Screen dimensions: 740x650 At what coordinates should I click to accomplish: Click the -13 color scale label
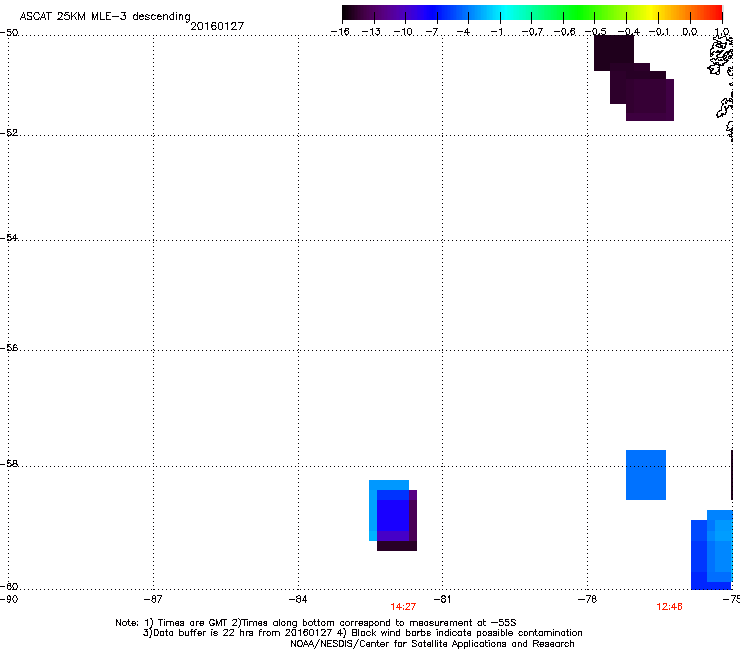click(372, 32)
